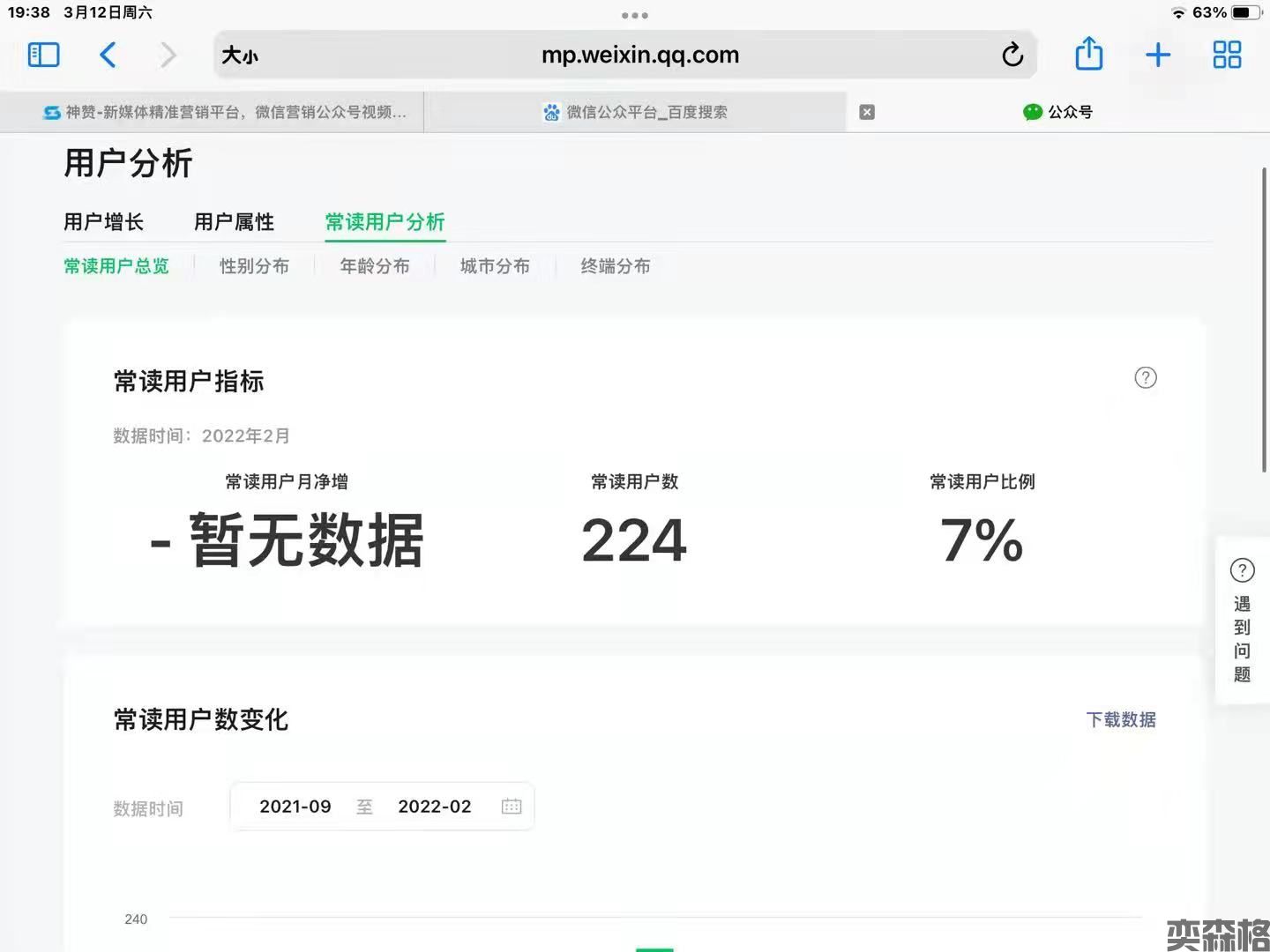Go back to the previous page
This screenshot has width=1270, height=952.
pyautogui.click(x=108, y=56)
